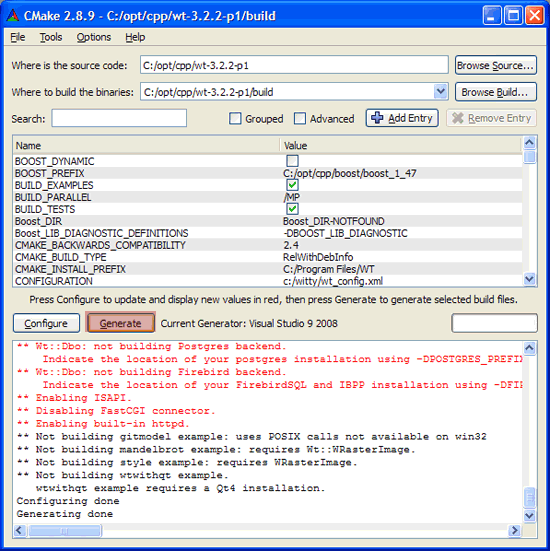Click the Browse Build button
550x551 pixels.
(x=496, y=92)
